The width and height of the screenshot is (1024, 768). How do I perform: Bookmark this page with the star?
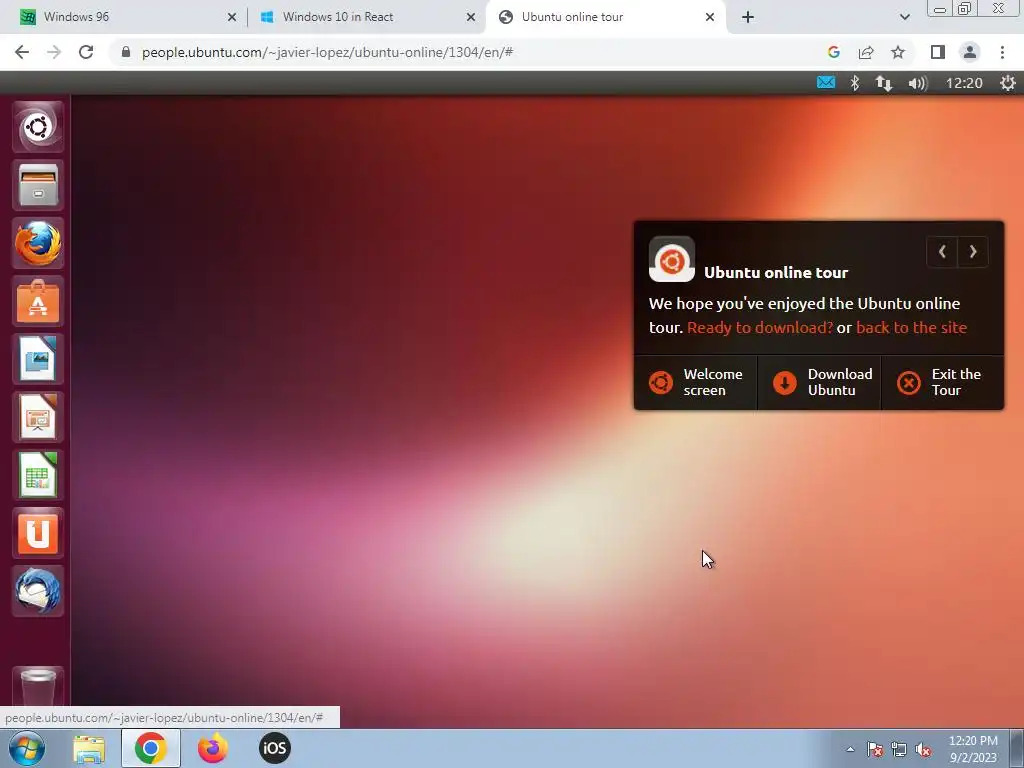coord(898,52)
